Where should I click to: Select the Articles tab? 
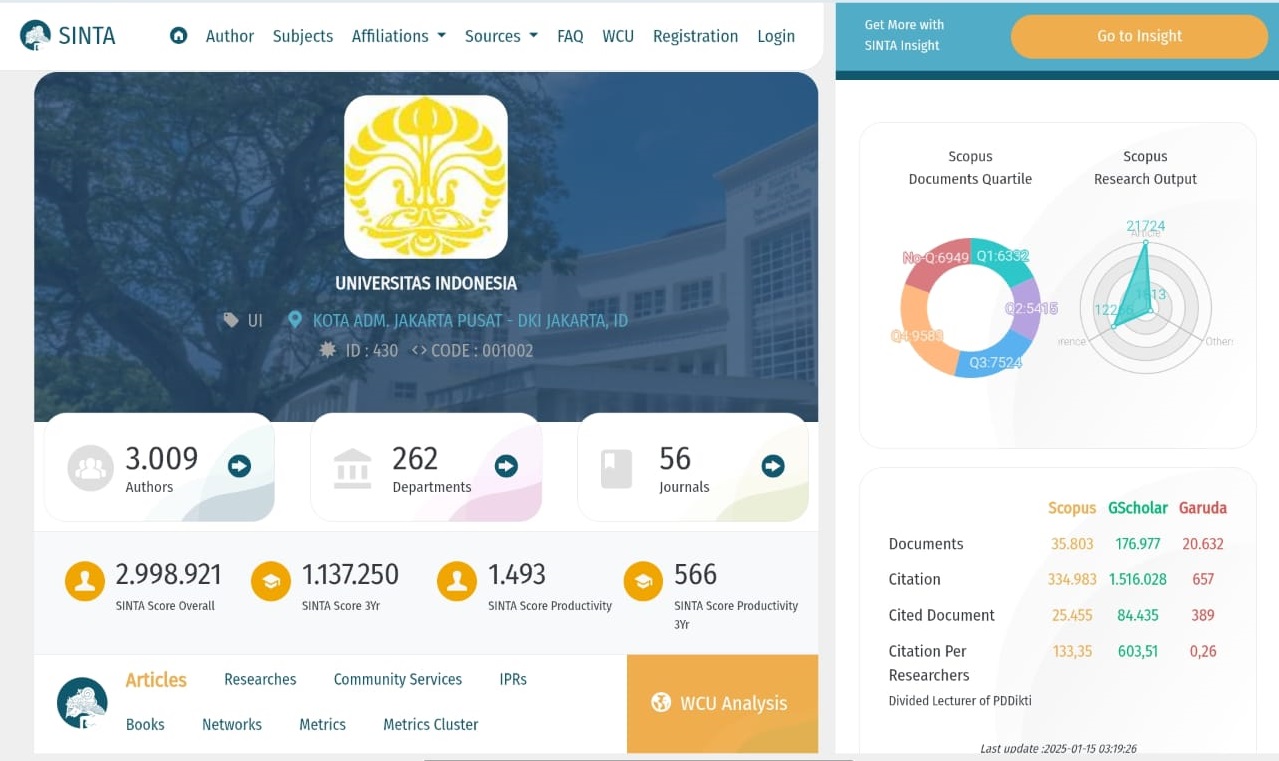pyautogui.click(x=156, y=680)
